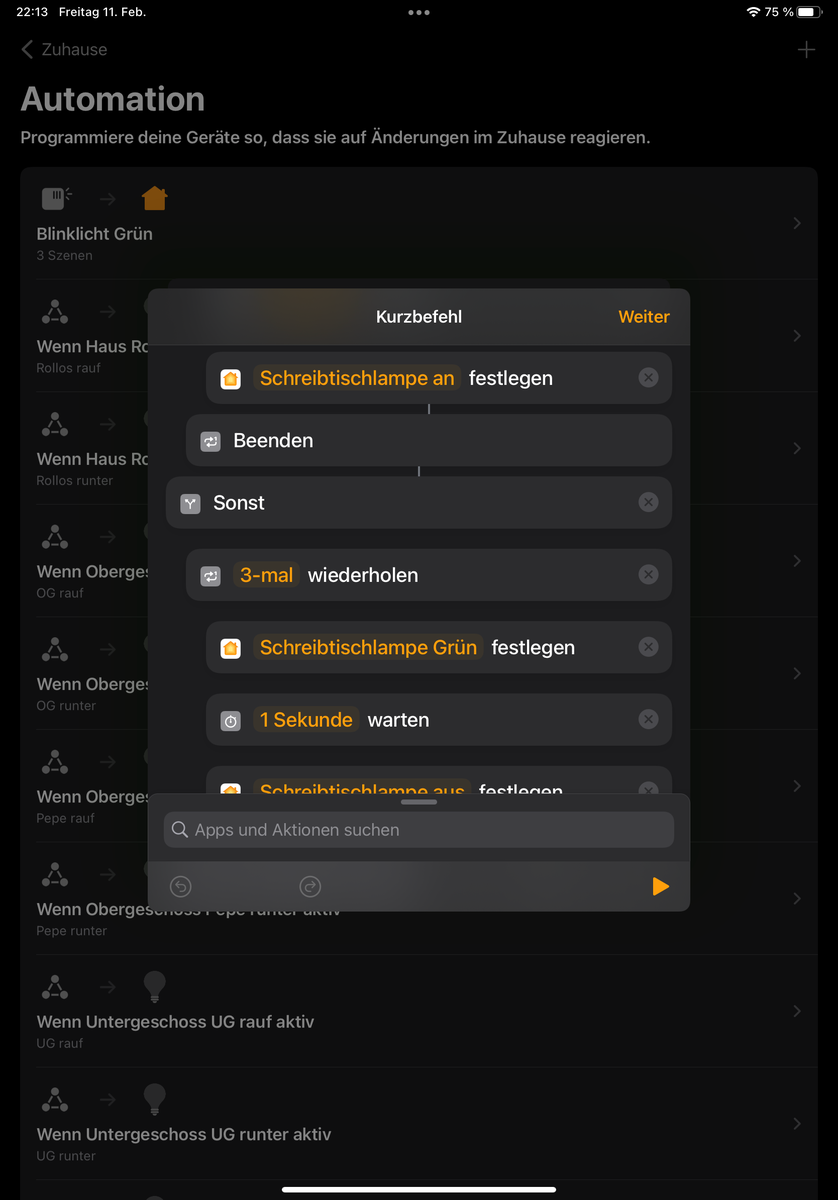Remove the 3-mal wiederholen action
Viewport: 838px width, 1200px height.
(649, 575)
